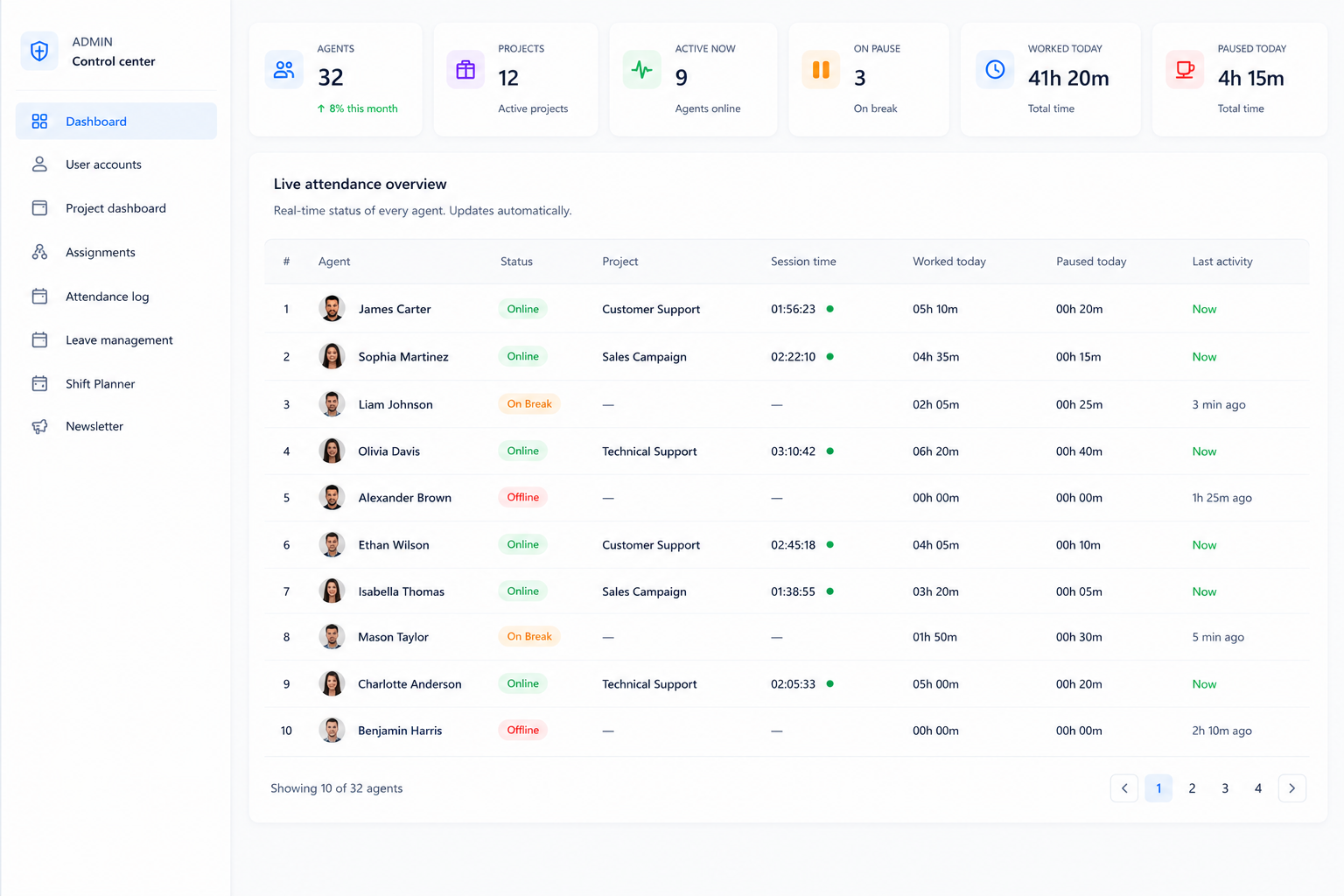
Task: Click James Carter's avatar
Action: click(332, 309)
